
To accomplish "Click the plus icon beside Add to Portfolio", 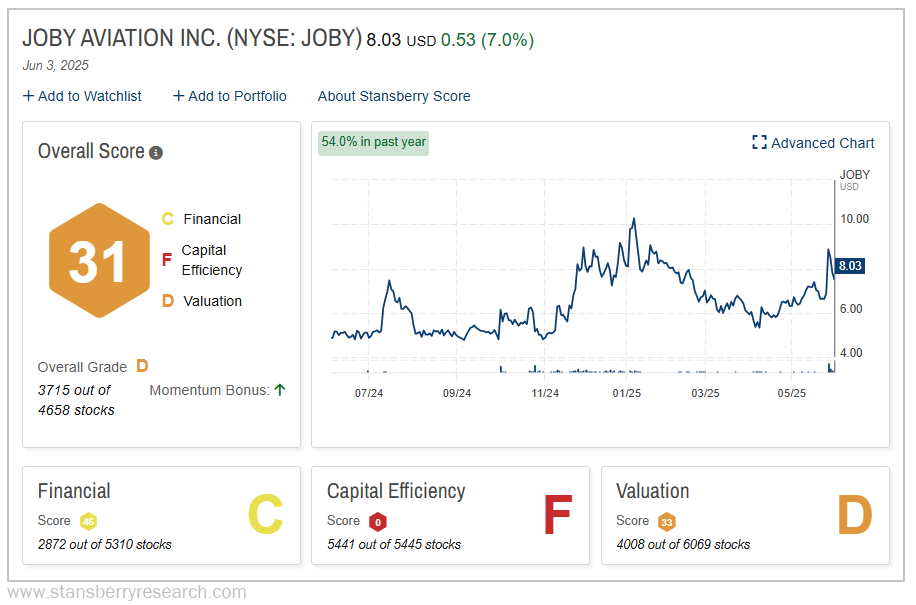I will point(178,96).
